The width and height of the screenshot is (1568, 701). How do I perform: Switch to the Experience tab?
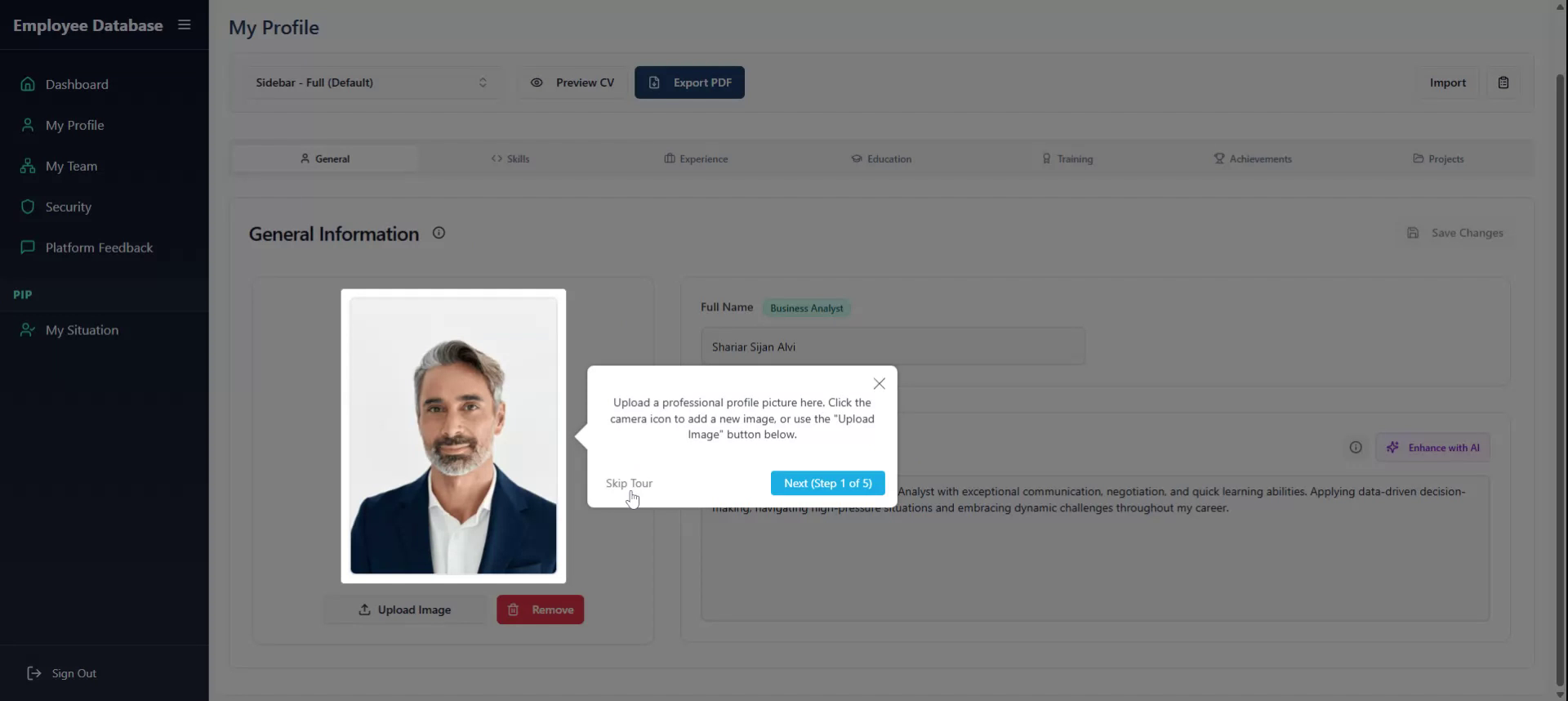point(696,159)
